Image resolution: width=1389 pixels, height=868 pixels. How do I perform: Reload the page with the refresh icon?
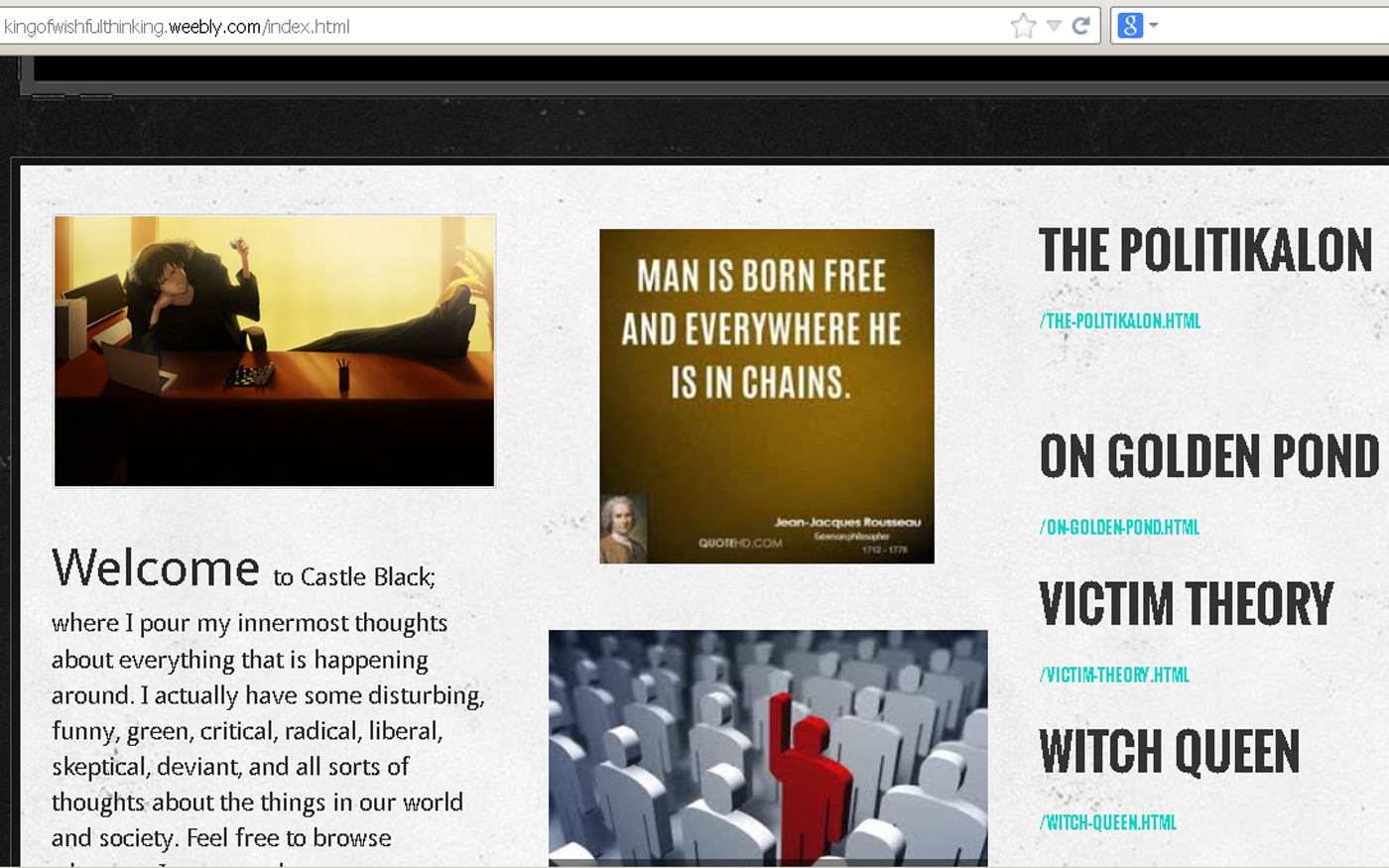pos(1080,26)
